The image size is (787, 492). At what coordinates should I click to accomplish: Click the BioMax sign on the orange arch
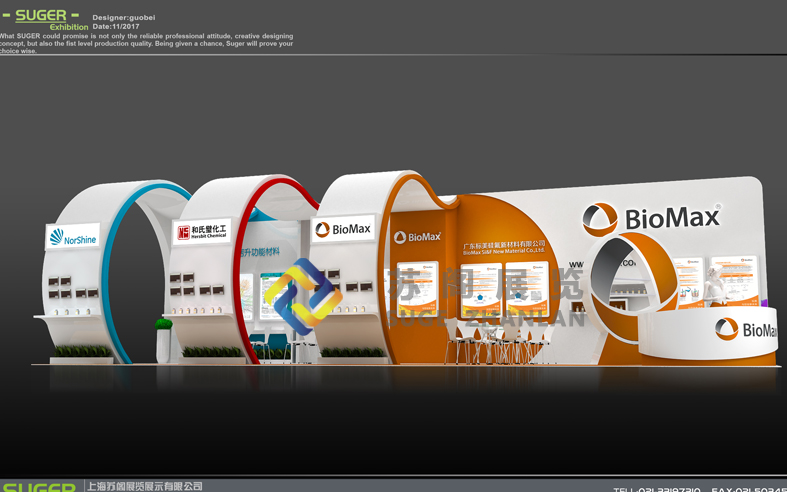343,229
